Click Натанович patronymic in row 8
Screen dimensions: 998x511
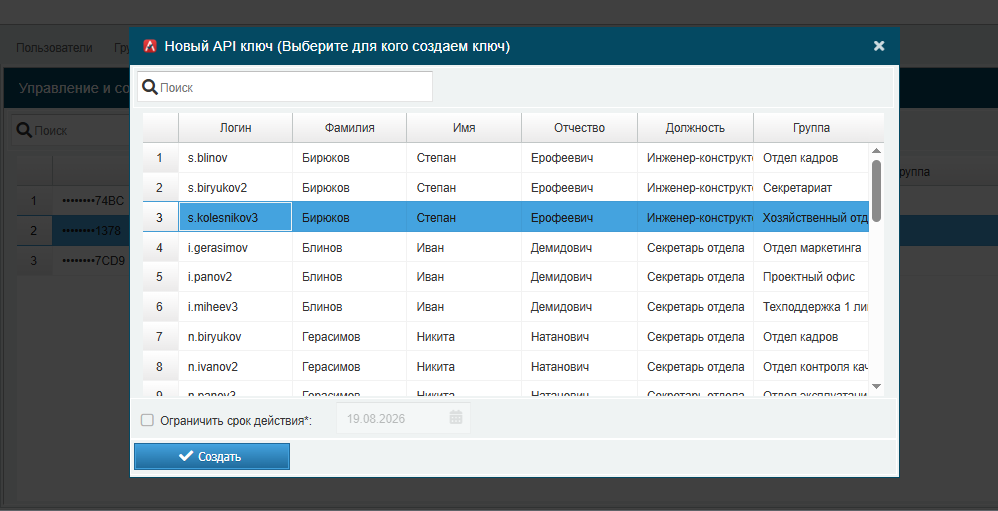(x=579, y=367)
